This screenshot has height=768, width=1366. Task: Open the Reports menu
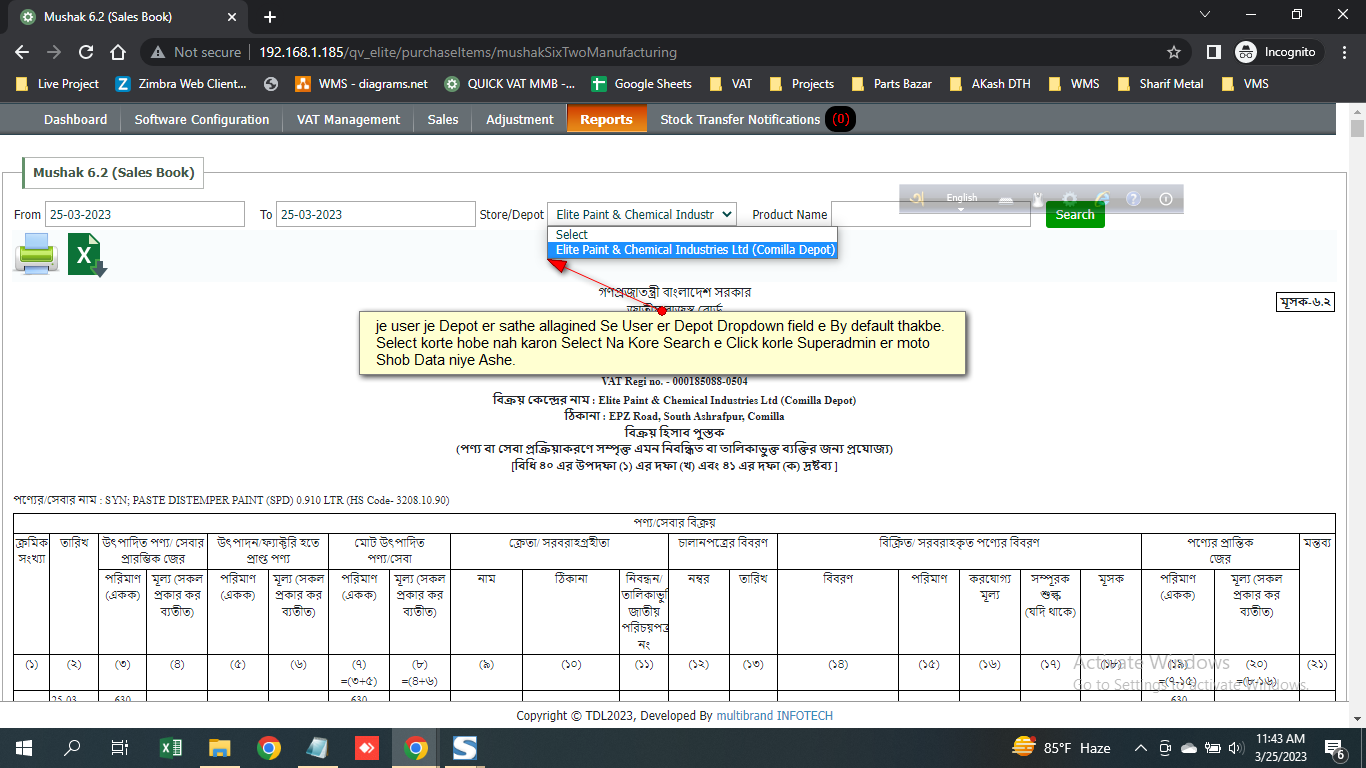(606, 119)
